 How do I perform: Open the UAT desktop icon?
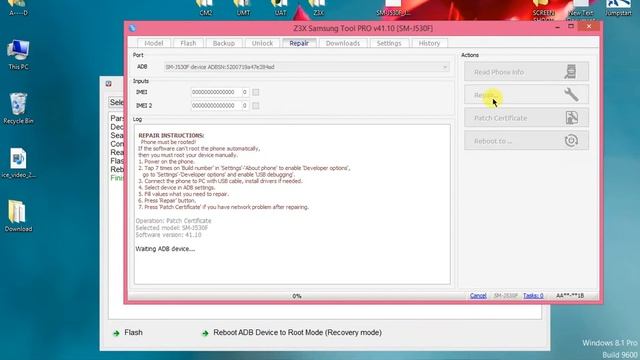[280, 7]
